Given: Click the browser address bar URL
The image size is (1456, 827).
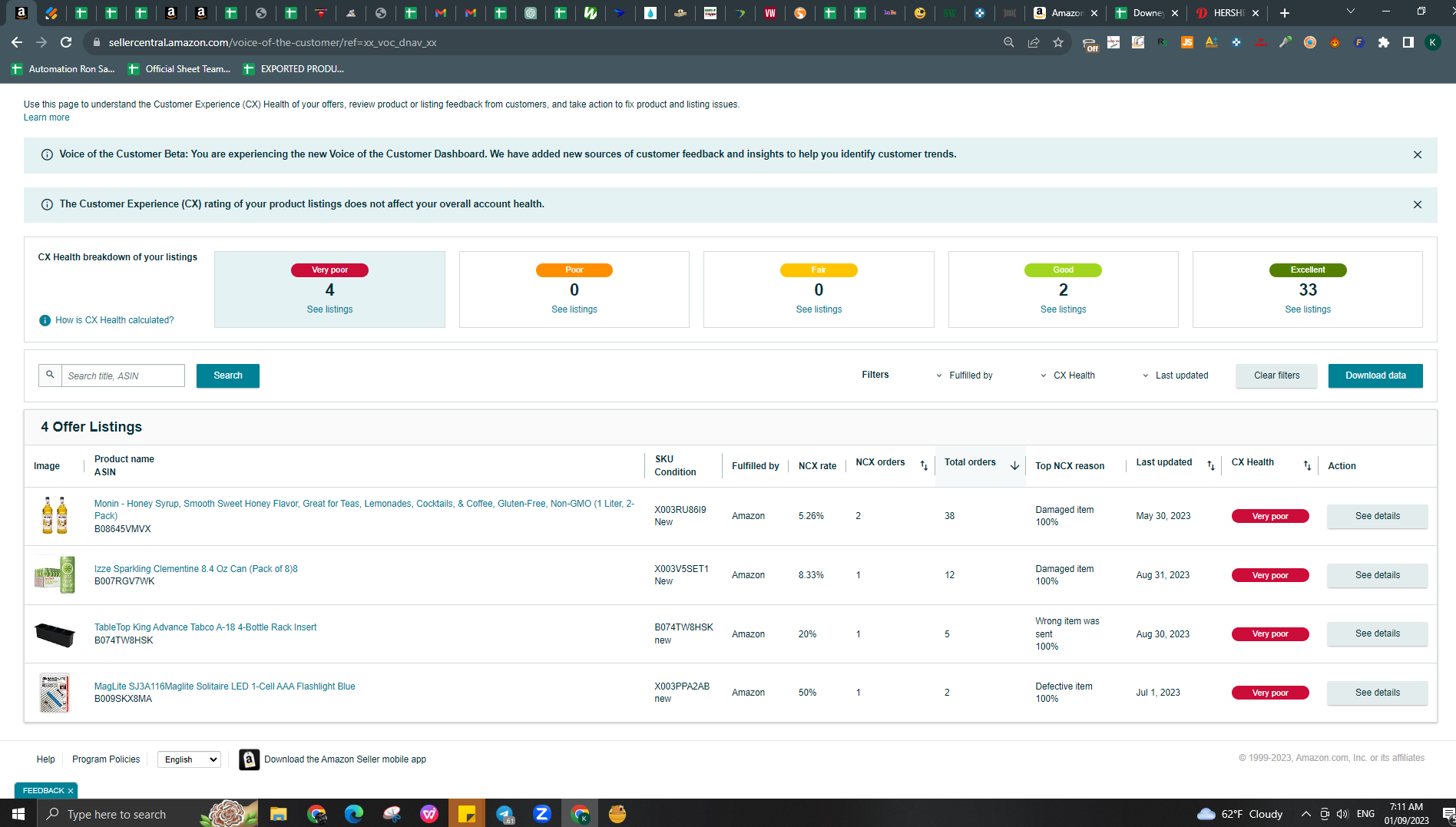Looking at the screenshot, I should click(273, 42).
